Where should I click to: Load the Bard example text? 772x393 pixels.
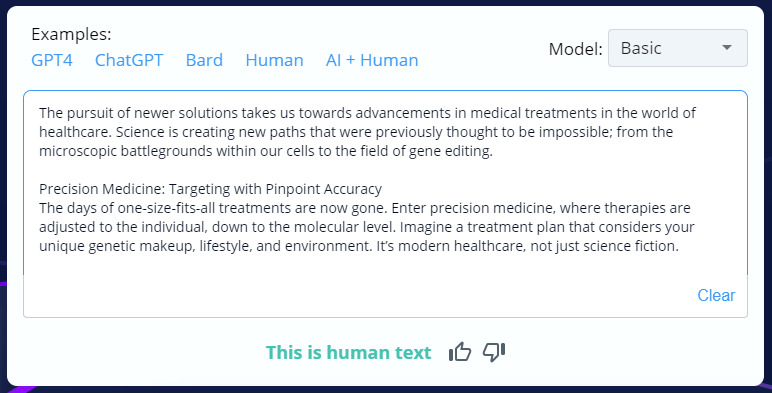[204, 60]
